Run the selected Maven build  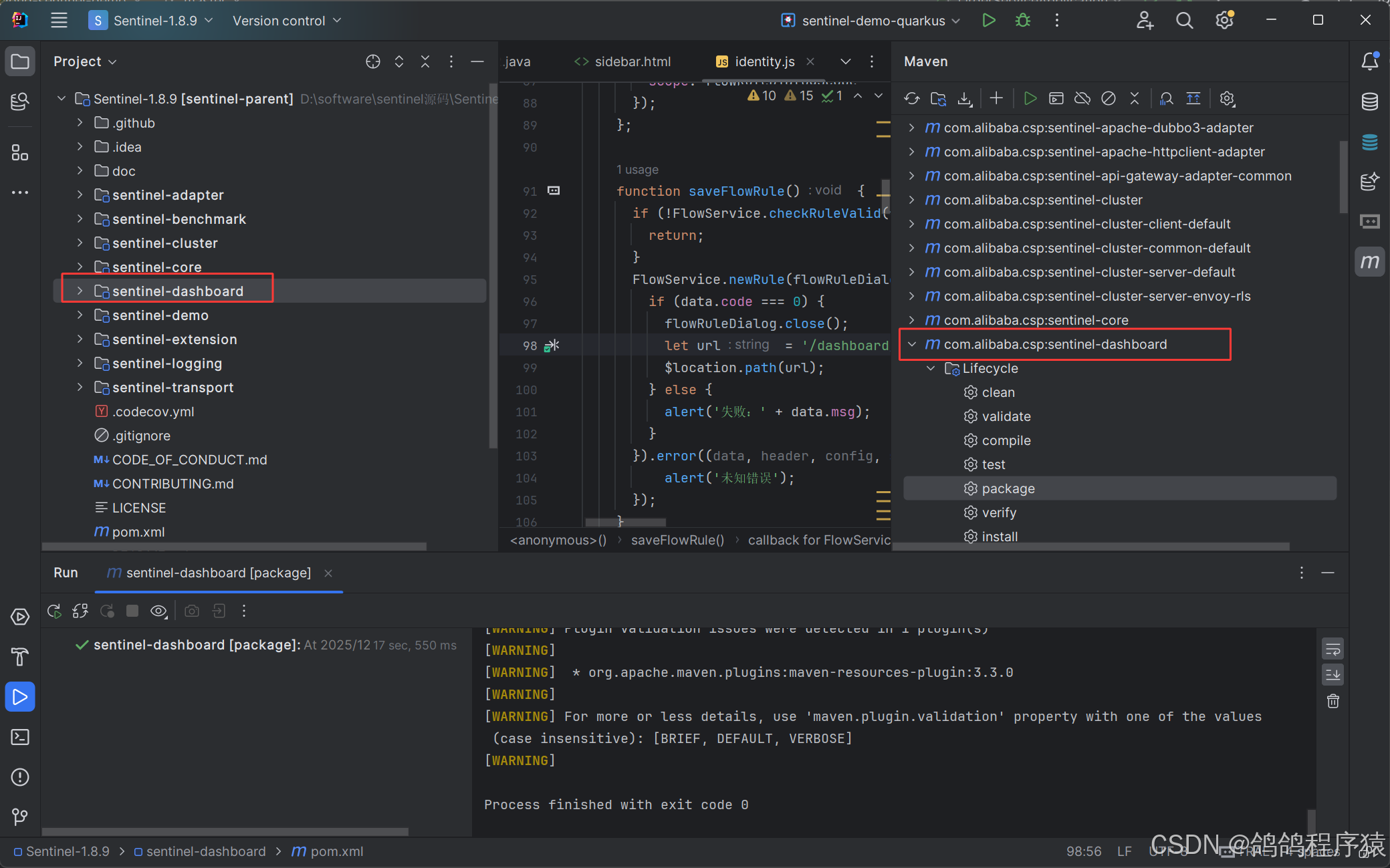pos(1030,99)
